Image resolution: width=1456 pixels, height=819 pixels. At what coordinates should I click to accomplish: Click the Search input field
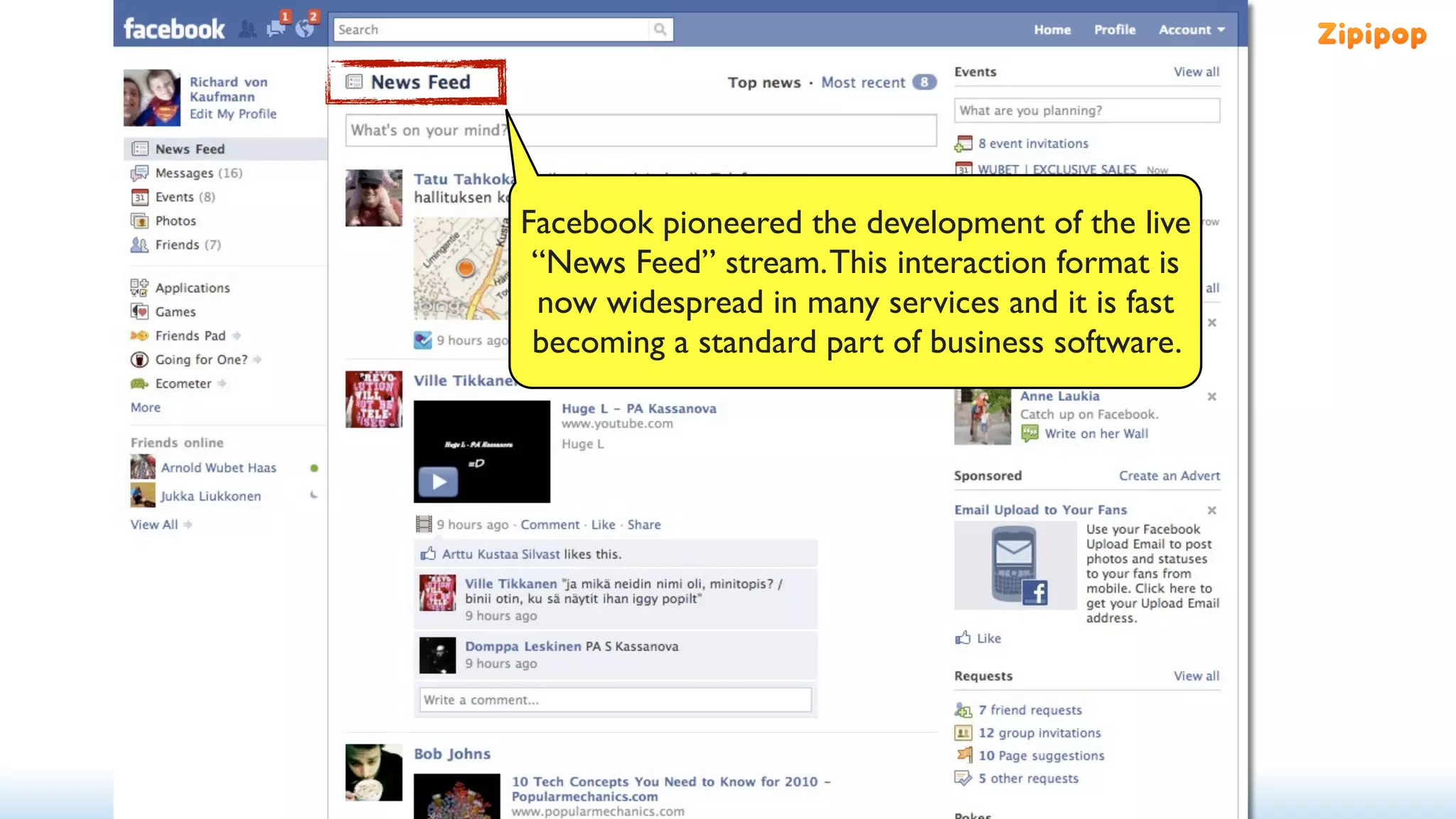click(x=491, y=29)
